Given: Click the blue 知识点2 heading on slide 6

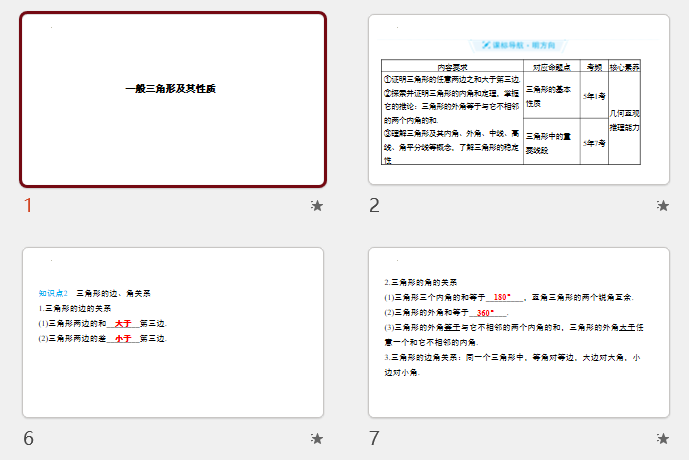Looking at the screenshot, I should pos(52,294).
